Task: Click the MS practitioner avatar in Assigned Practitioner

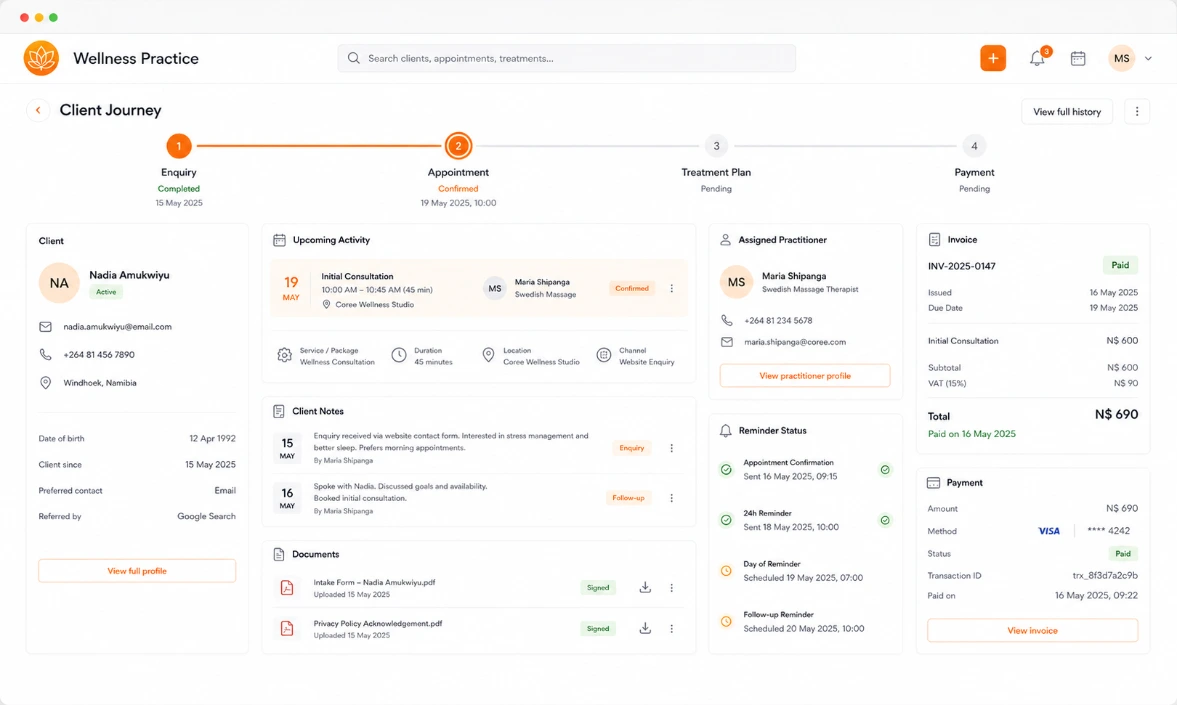Action: click(x=736, y=282)
